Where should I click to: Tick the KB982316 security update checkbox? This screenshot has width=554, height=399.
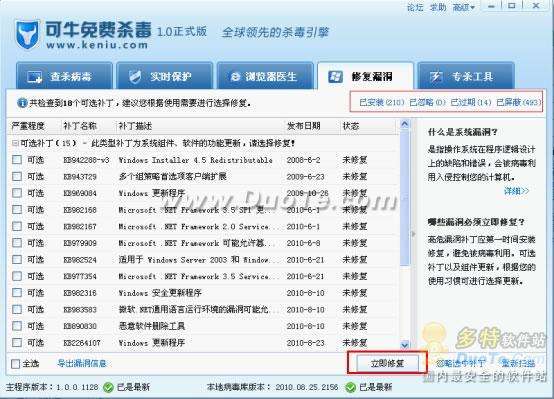(17, 293)
